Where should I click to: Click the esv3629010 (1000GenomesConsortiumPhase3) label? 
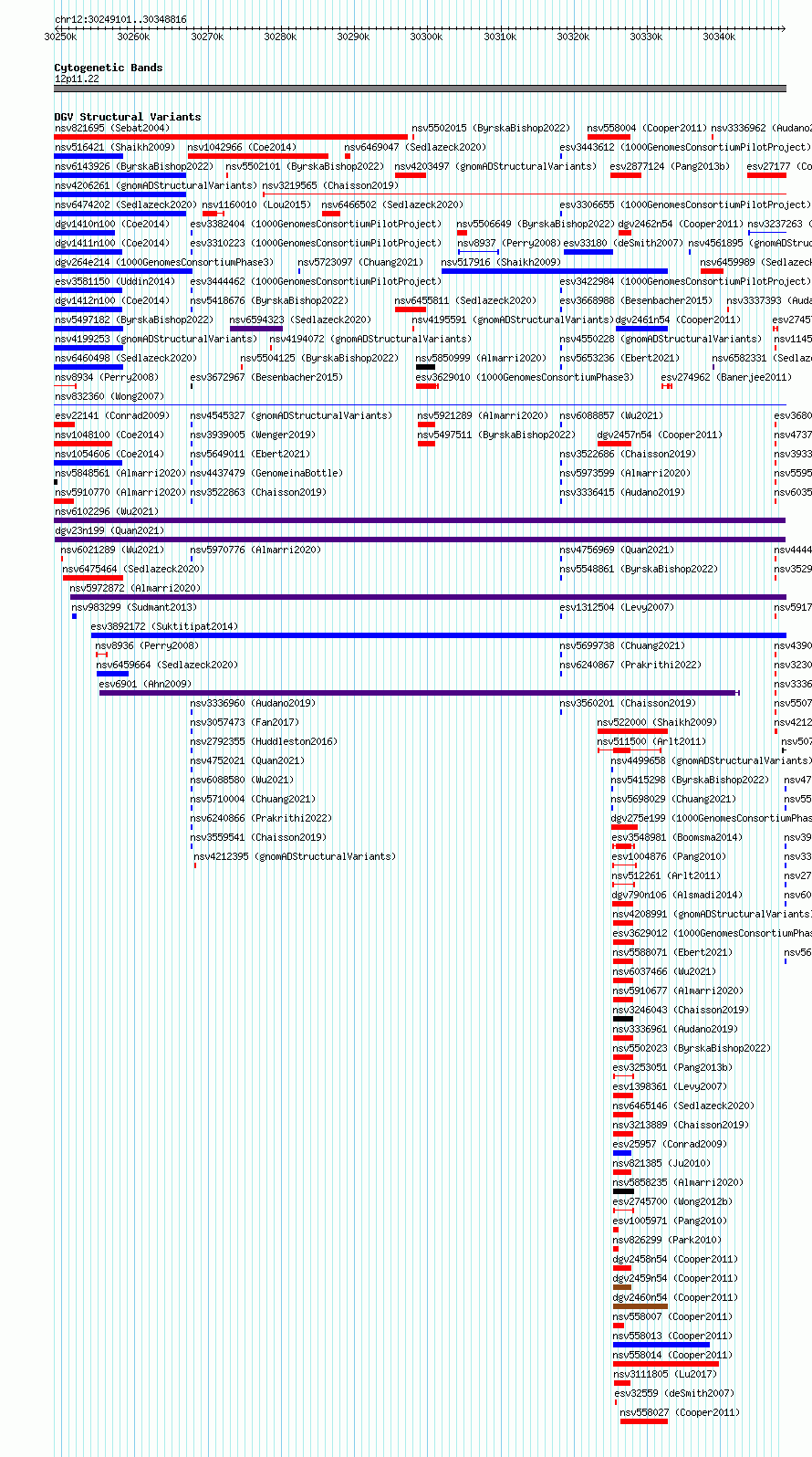click(x=525, y=377)
